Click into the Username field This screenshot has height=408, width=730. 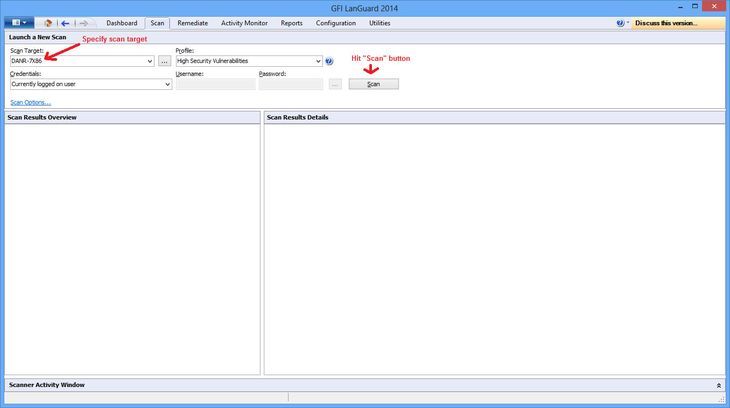point(216,84)
